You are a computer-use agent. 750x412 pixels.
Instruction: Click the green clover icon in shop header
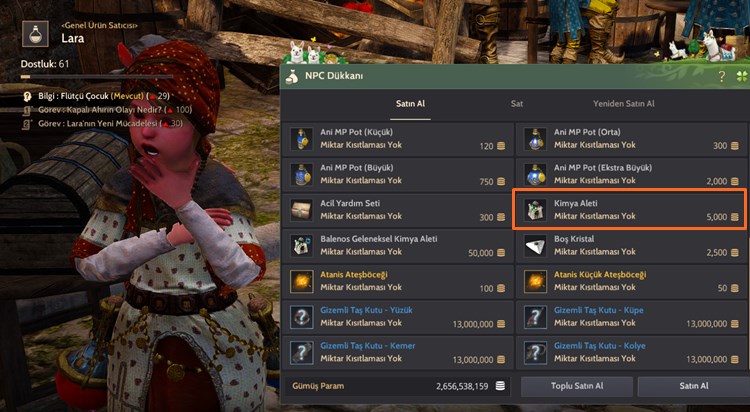(741, 76)
